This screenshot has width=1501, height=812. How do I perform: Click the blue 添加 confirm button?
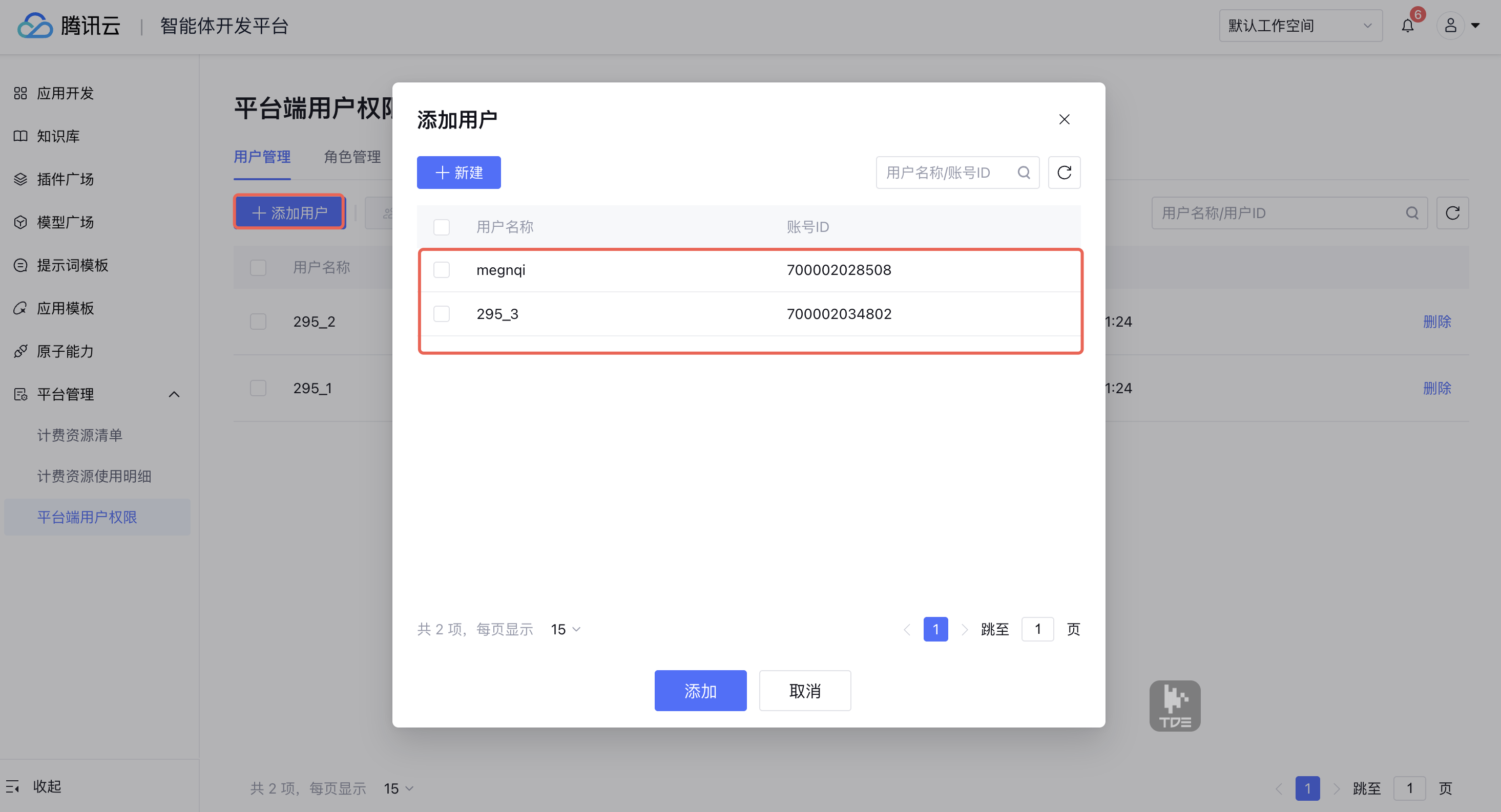click(x=700, y=690)
